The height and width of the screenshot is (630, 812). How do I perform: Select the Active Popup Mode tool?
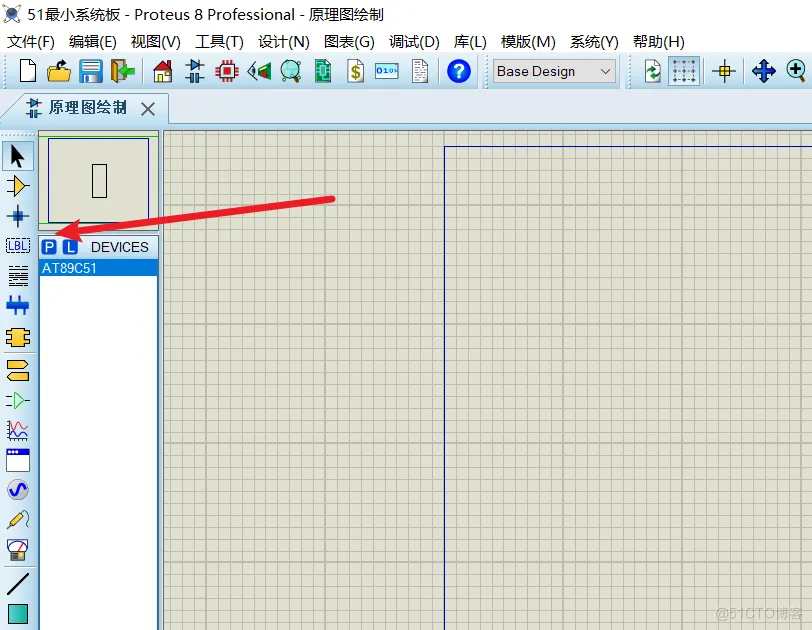pyautogui.click(x=18, y=460)
